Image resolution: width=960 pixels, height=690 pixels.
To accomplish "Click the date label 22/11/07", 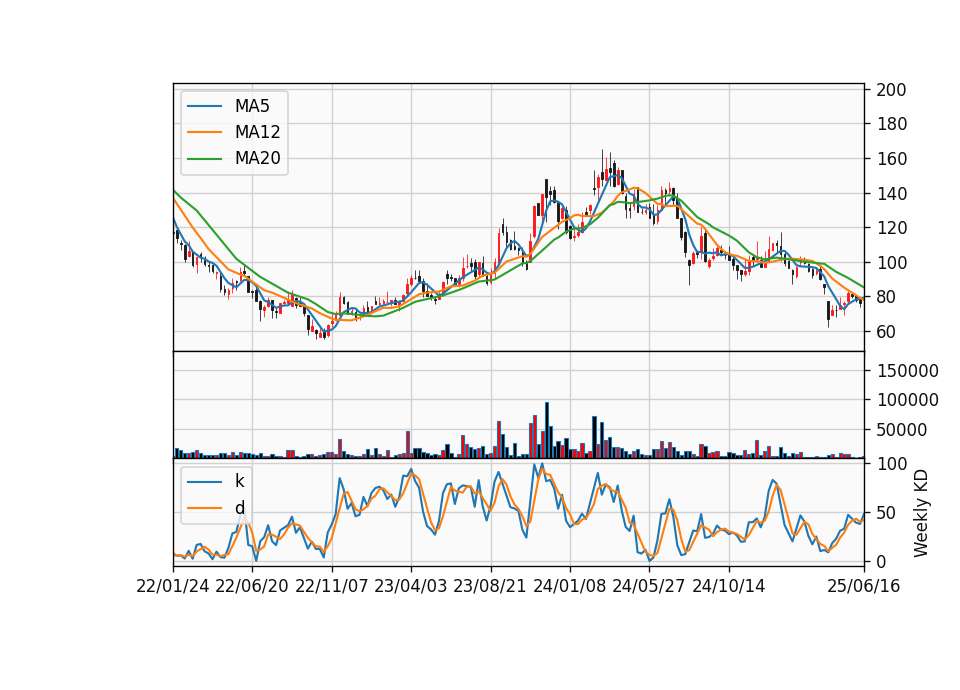I will (x=332, y=587).
